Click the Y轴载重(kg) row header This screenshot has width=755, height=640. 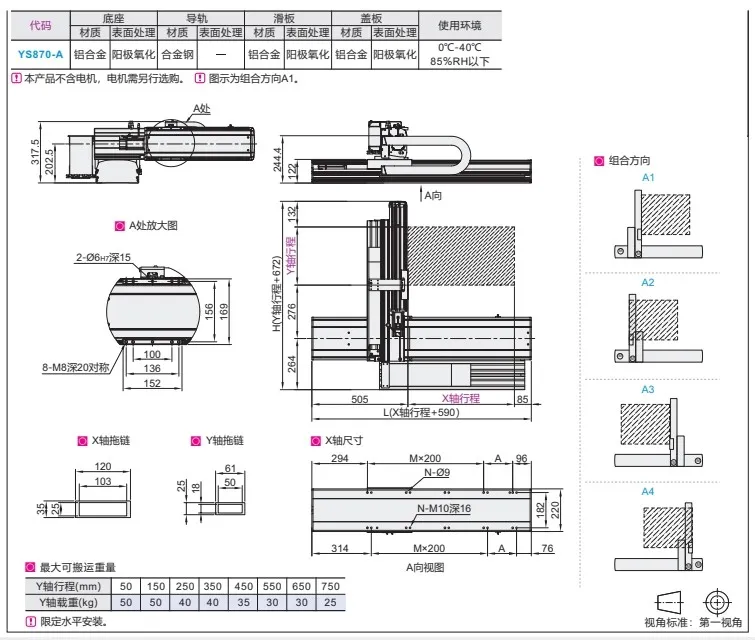[x=62, y=601]
